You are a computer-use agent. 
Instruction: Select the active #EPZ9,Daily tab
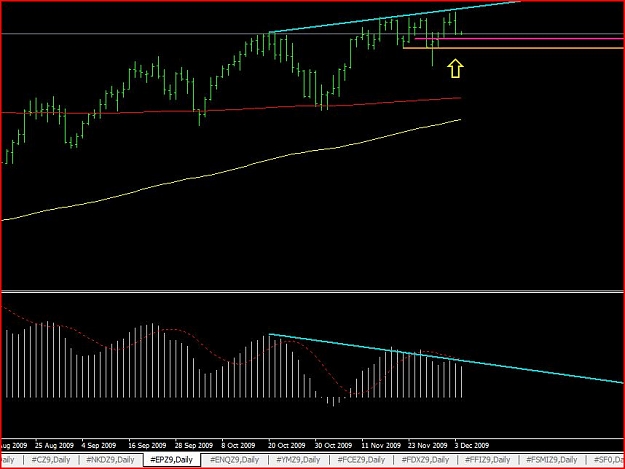[x=171, y=460]
